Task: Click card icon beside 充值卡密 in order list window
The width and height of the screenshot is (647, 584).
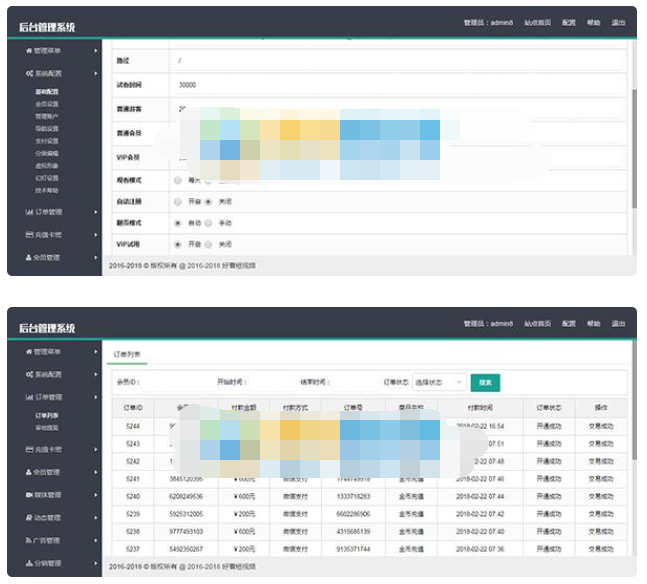Action: (29, 449)
